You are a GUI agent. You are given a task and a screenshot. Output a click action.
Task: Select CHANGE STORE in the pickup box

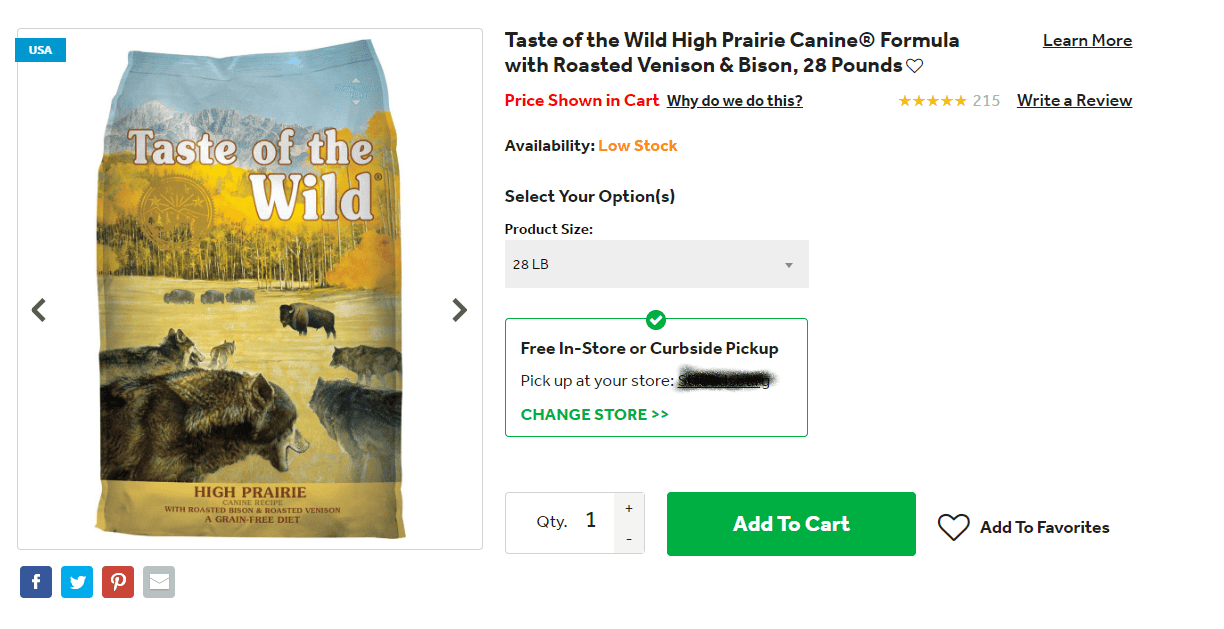[x=594, y=413]
